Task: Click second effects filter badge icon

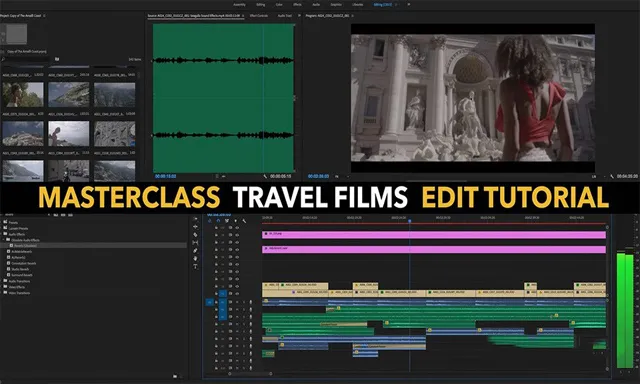Action: click(x=63, y=215)
